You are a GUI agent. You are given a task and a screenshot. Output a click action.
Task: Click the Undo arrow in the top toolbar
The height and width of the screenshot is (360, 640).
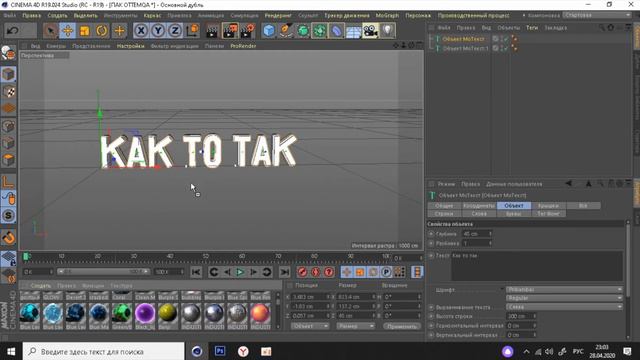point(13,31)
